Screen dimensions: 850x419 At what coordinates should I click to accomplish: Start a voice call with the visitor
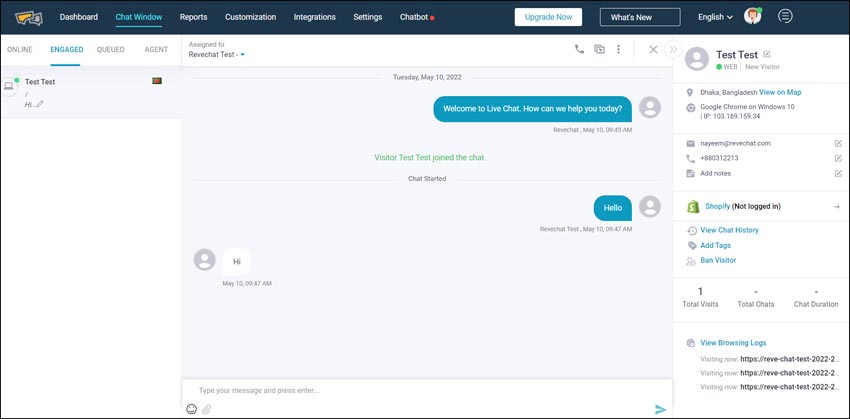(579, 49)
